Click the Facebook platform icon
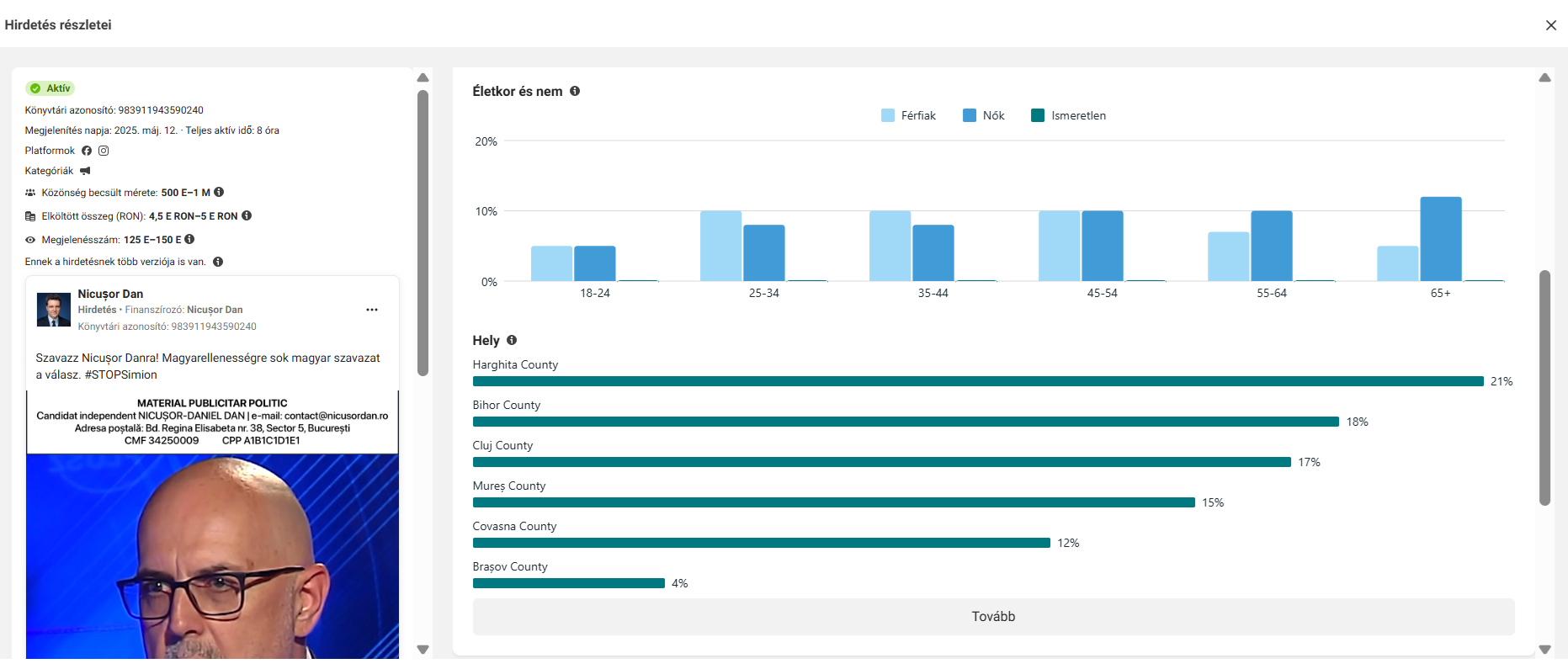Viewport: 1568px width, 669px height. (x=87, y=151)
